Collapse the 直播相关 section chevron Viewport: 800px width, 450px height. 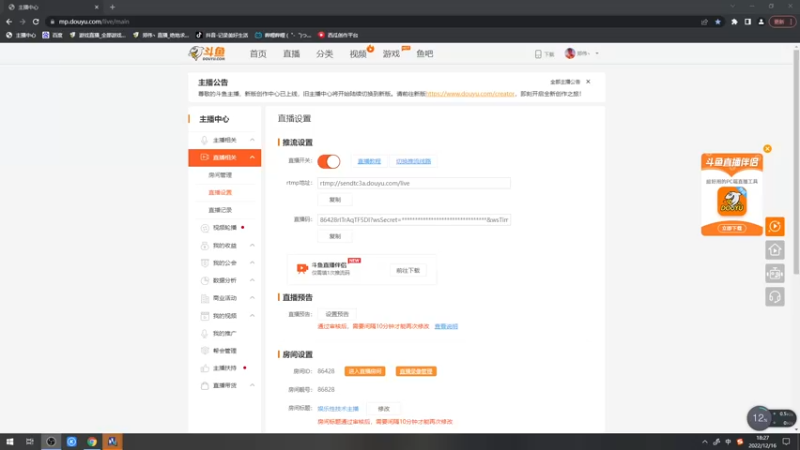pyautogui.click(x=252, y=157)
